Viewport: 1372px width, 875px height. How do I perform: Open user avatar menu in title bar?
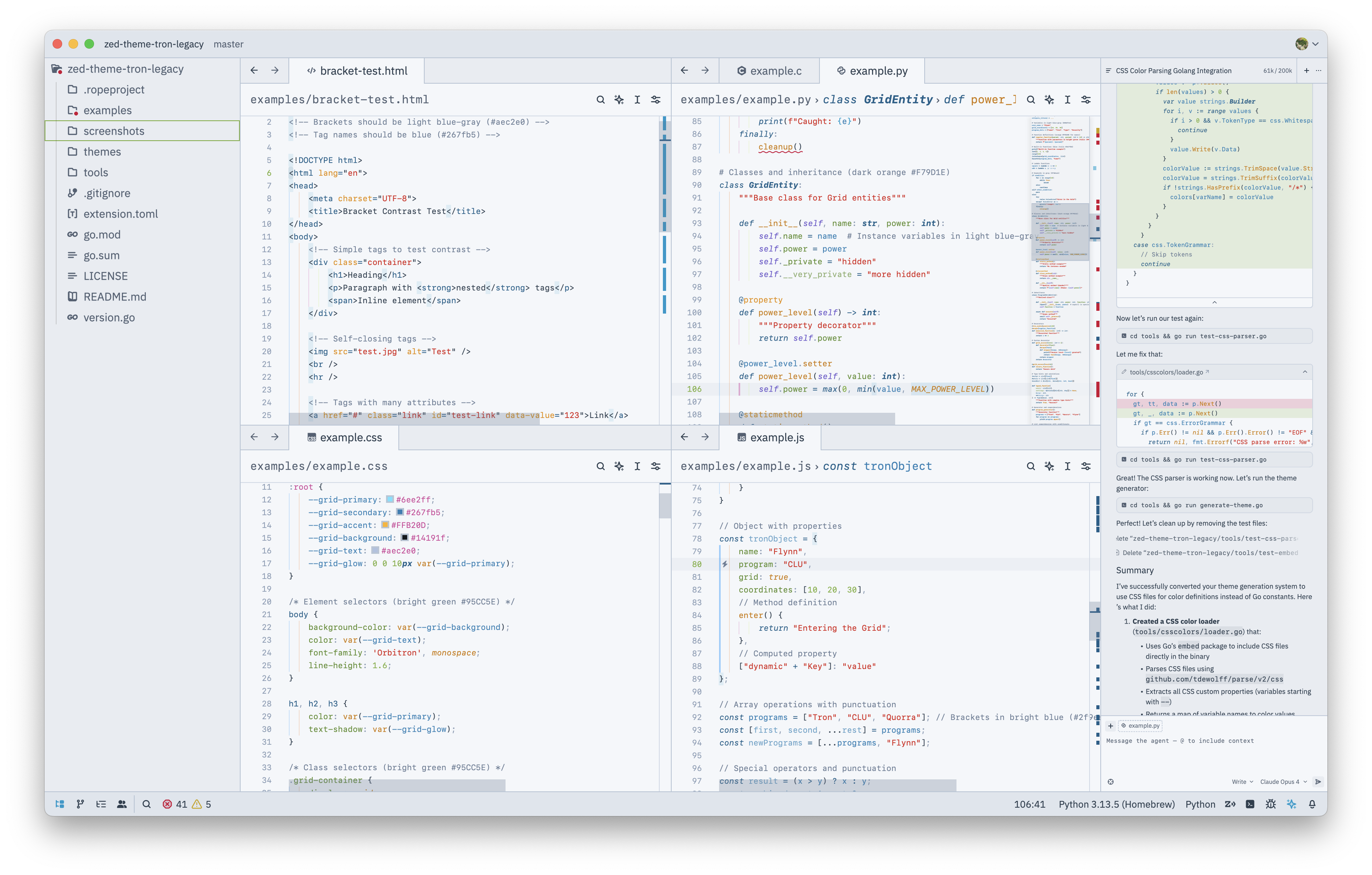tap(1307, 44)
